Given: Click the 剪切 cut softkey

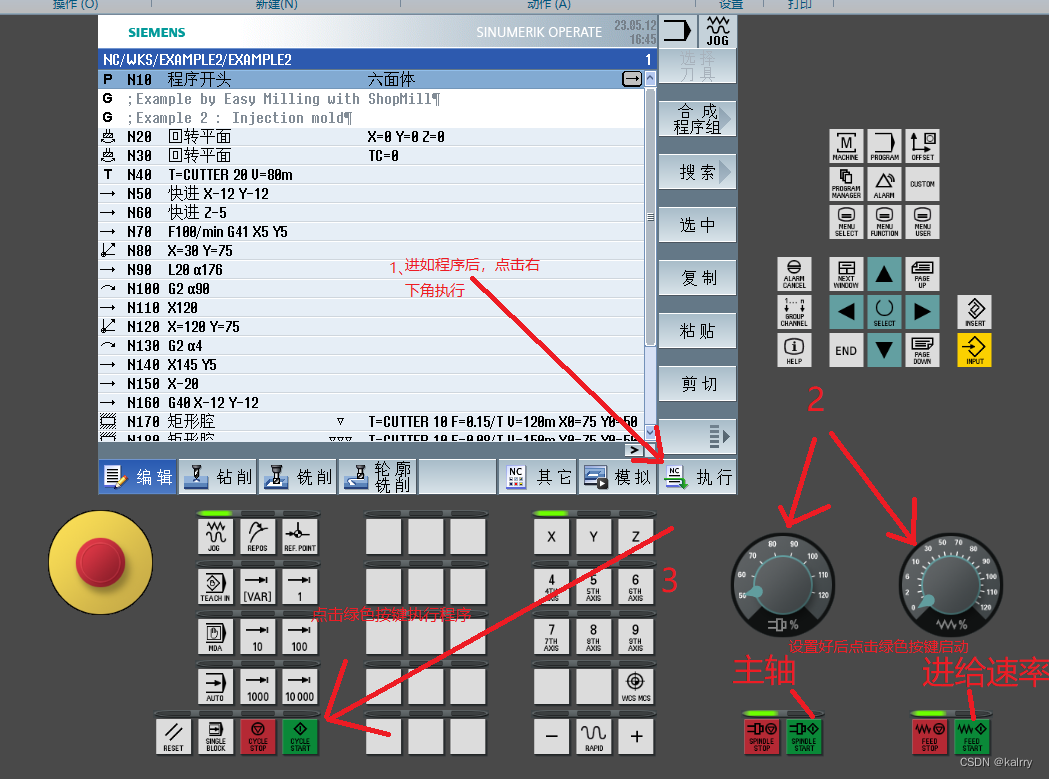Looking at the screenshot, I should [x=697, y=383].
